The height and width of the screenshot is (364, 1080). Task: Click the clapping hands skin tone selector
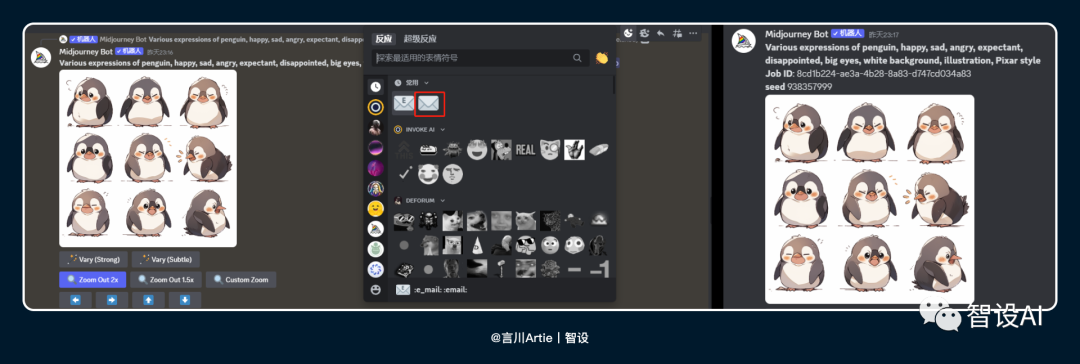pyautogui.click(x=601, y=58)
